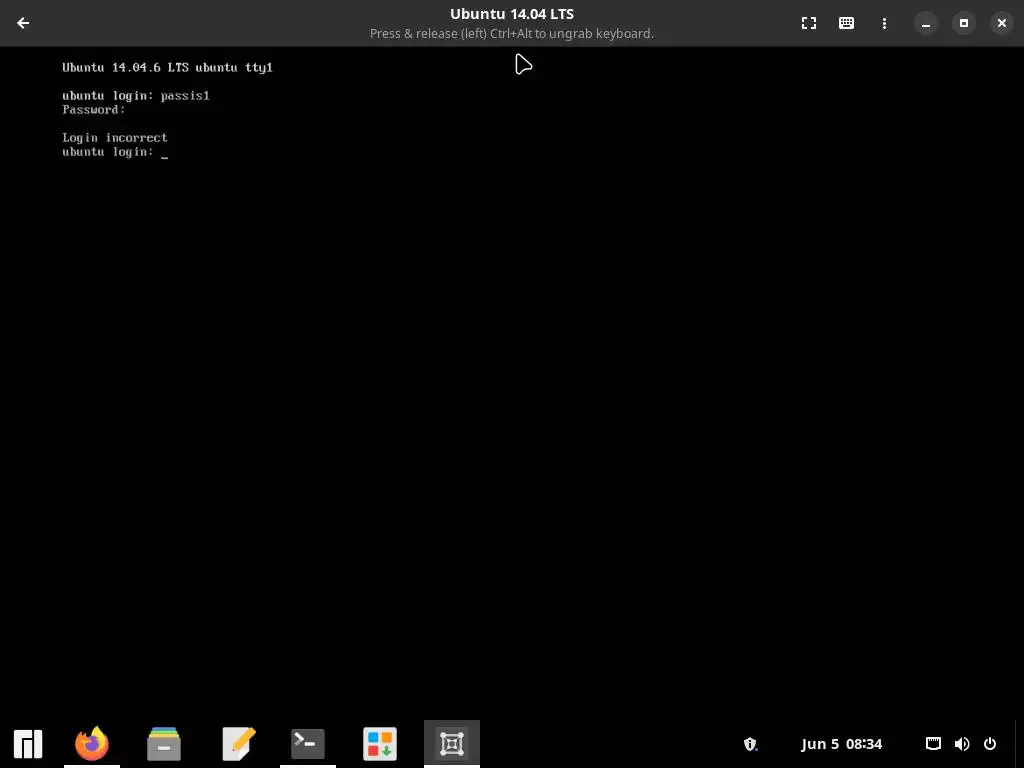Open the power menu tray icon

[990, 744]
